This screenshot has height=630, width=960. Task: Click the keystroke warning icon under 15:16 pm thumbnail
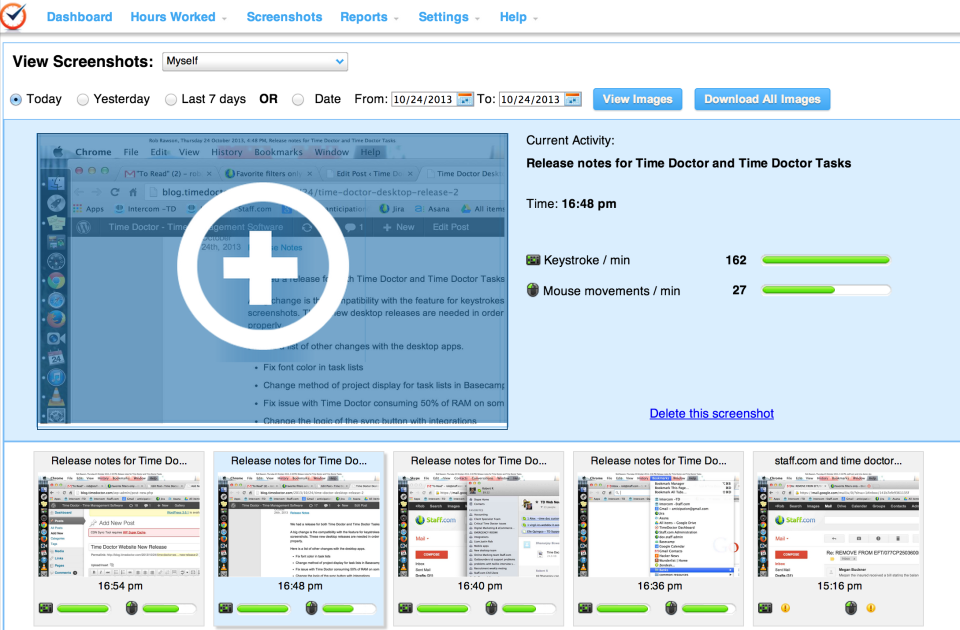pos(786,607)
